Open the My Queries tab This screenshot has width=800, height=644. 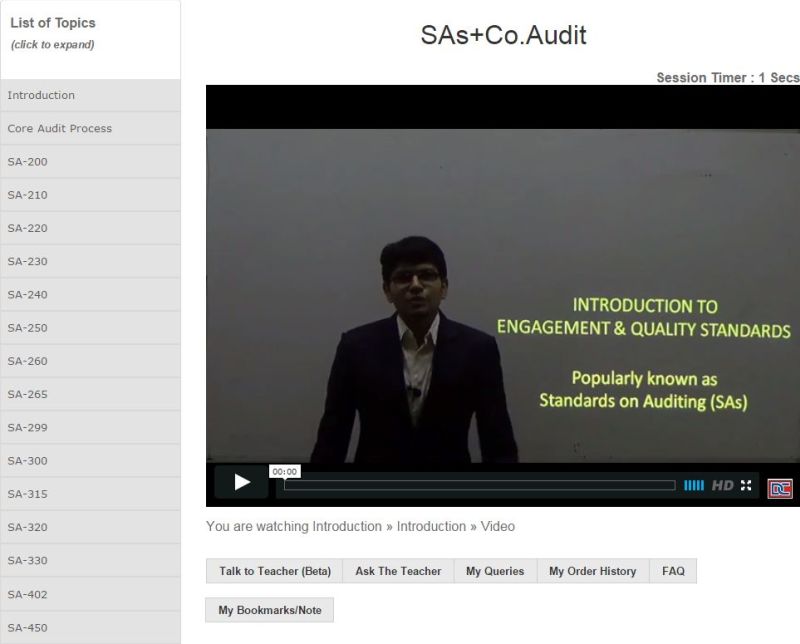[495, 571]
